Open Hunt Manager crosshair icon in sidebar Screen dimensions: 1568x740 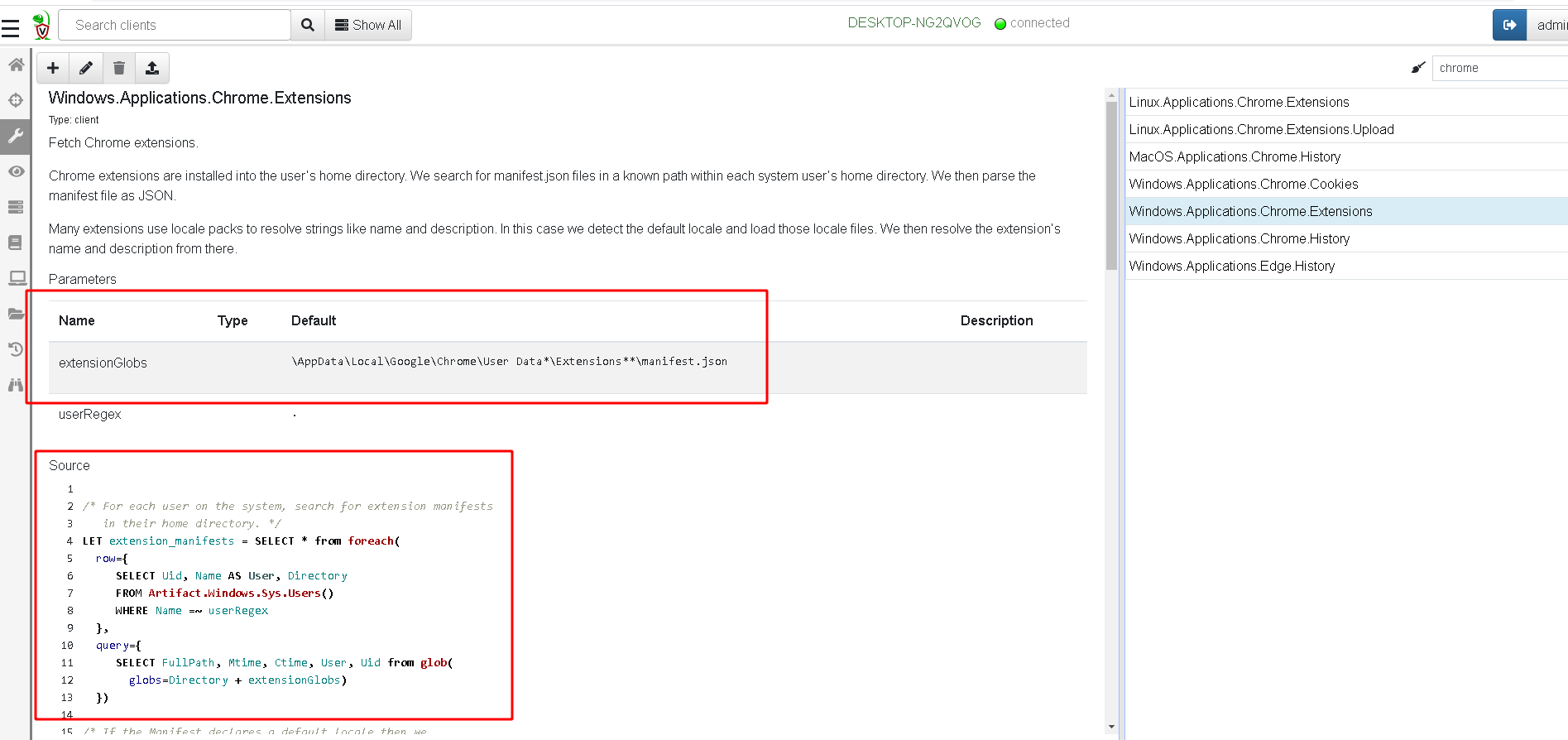pos(16,100)
